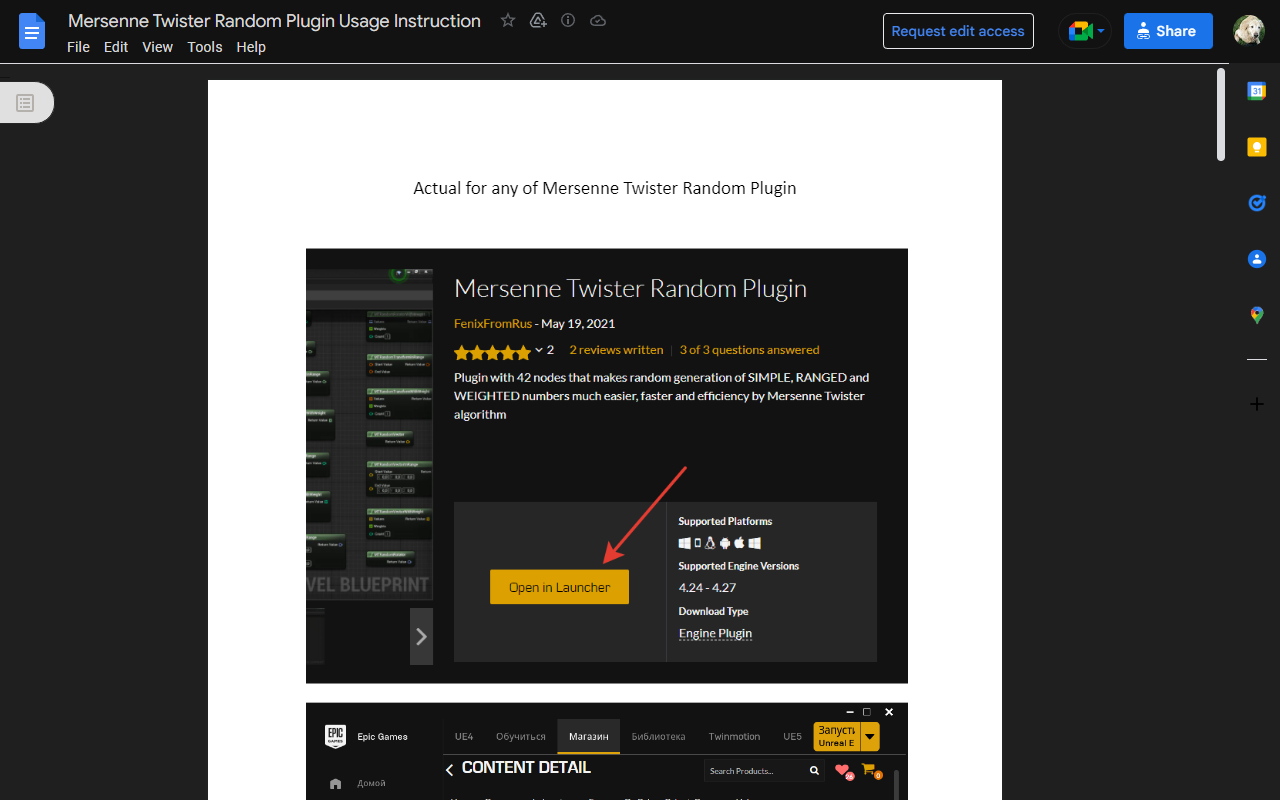Add side panel apps with the plus icon
This screenshot has height=800, width=1280.
1256,404
